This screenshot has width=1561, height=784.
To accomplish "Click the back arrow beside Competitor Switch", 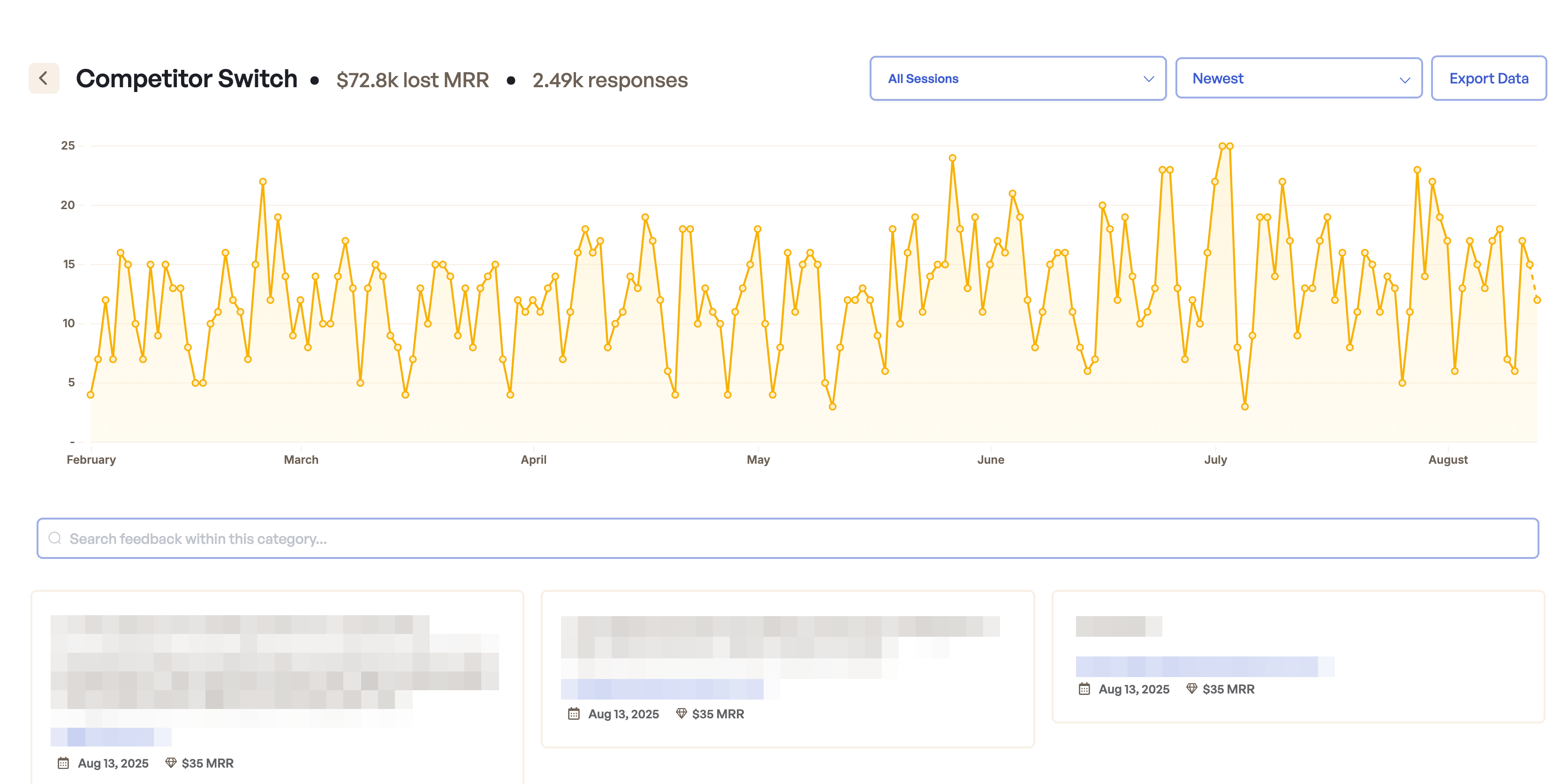I will tap(44, 78).
